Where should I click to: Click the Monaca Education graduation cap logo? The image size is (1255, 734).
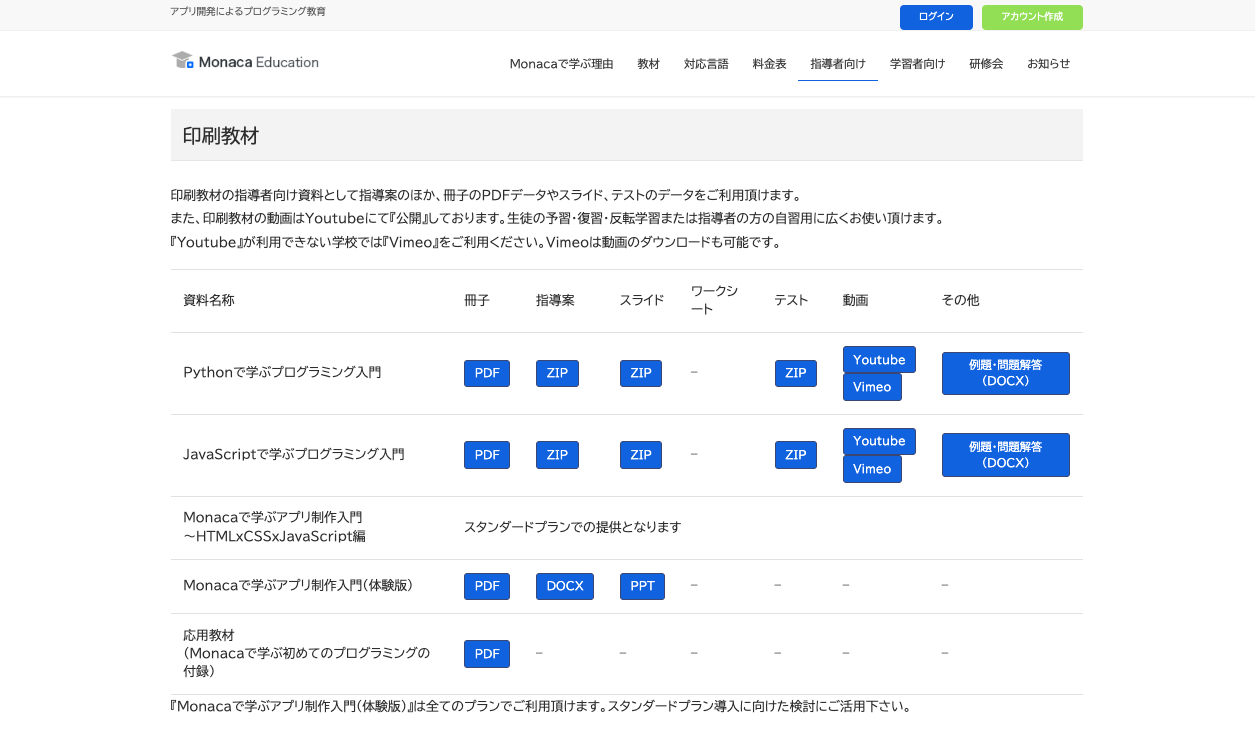coord(183,61)
